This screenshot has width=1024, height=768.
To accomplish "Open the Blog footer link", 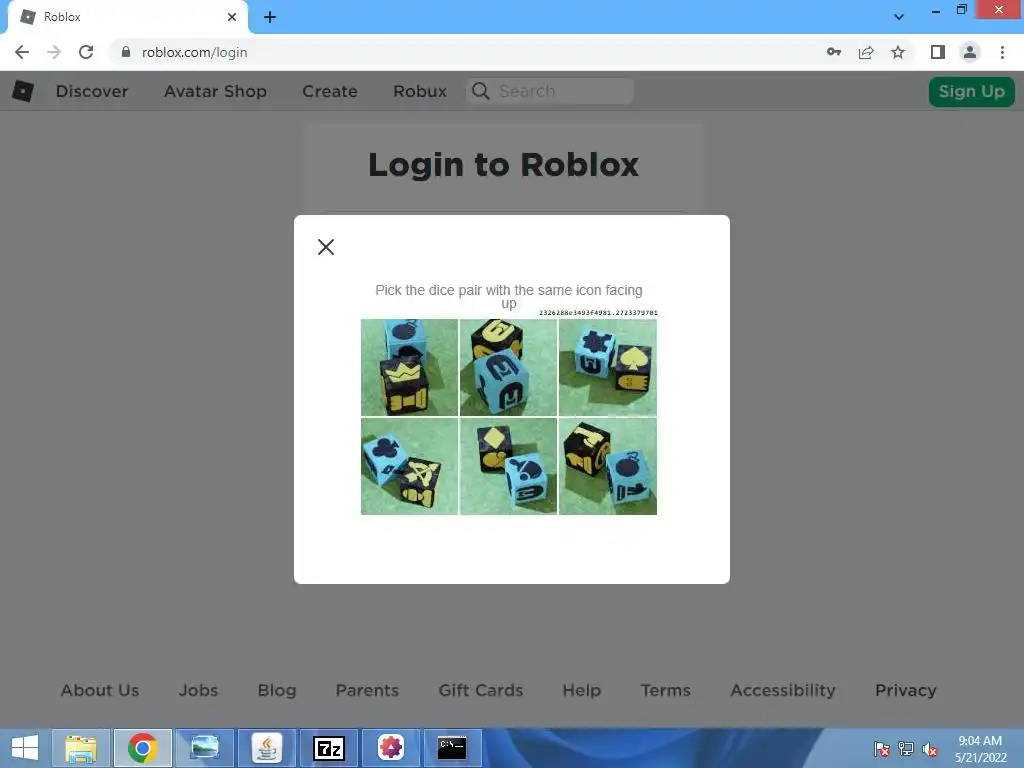I will click(x=277, y=690).
